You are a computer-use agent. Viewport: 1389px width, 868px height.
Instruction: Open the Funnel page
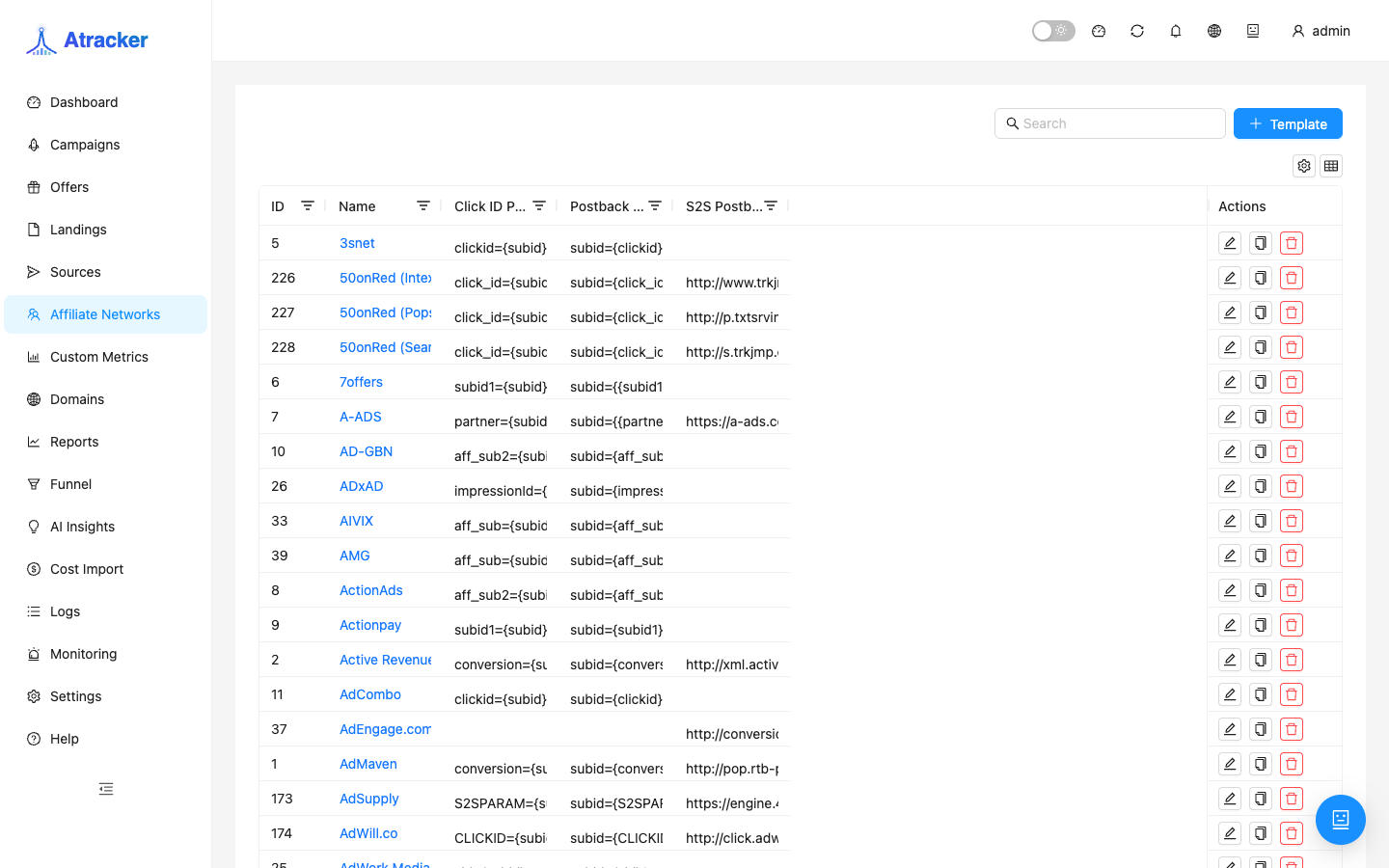(x=106, y=484)
